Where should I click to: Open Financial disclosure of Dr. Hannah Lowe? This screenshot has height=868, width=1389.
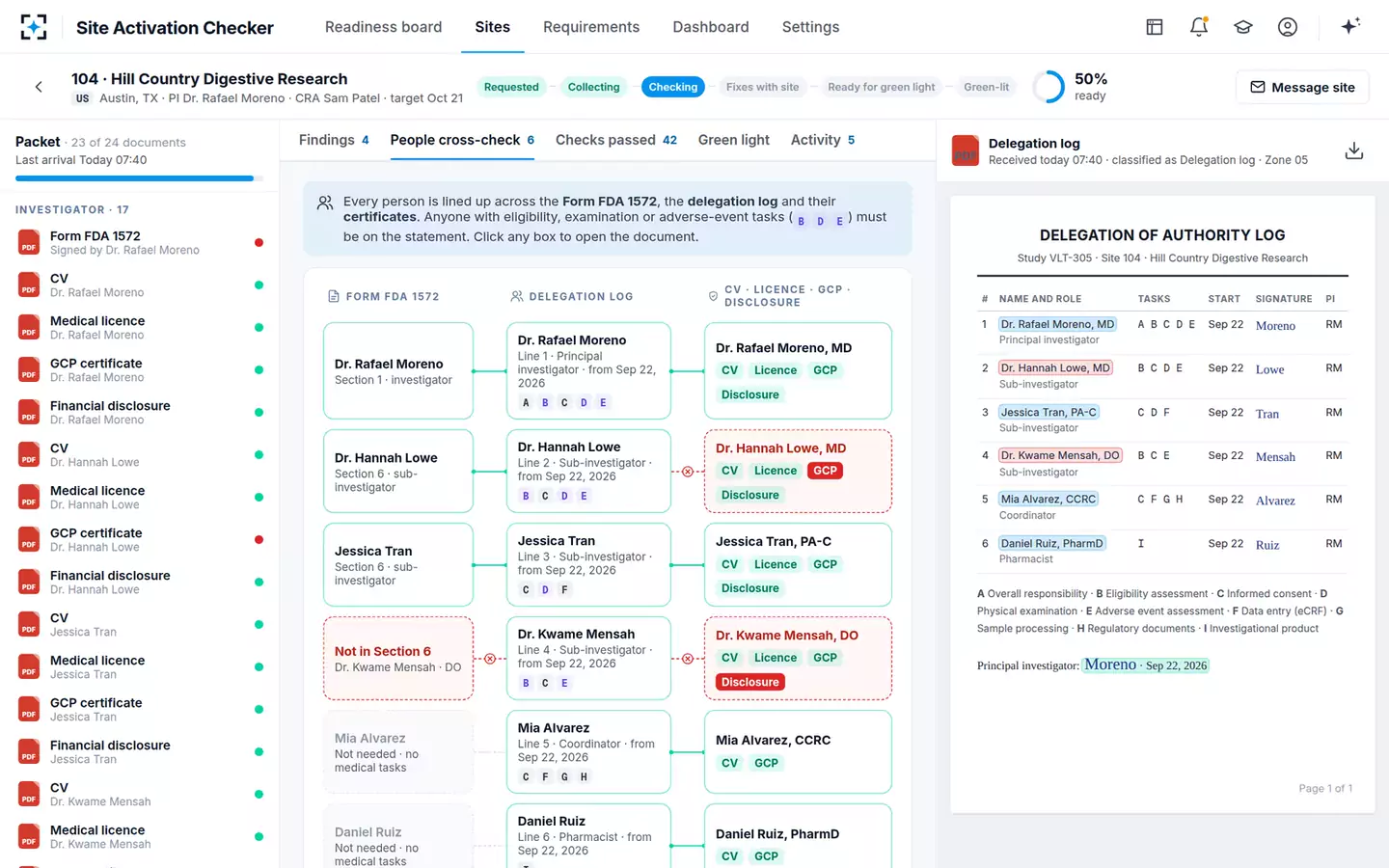(139, 582)
